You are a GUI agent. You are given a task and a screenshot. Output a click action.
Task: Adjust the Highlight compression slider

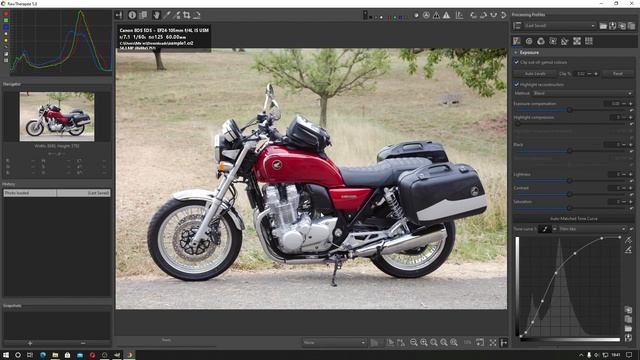(x=569, y=124)
